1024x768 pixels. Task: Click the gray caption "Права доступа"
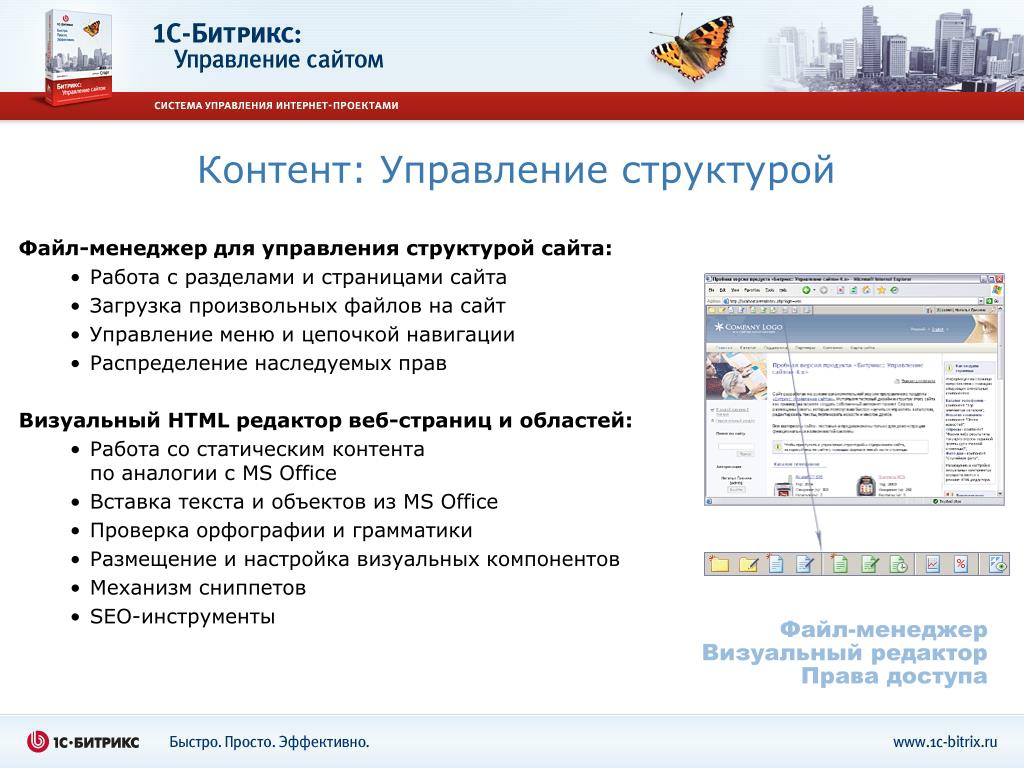point(894,677)
